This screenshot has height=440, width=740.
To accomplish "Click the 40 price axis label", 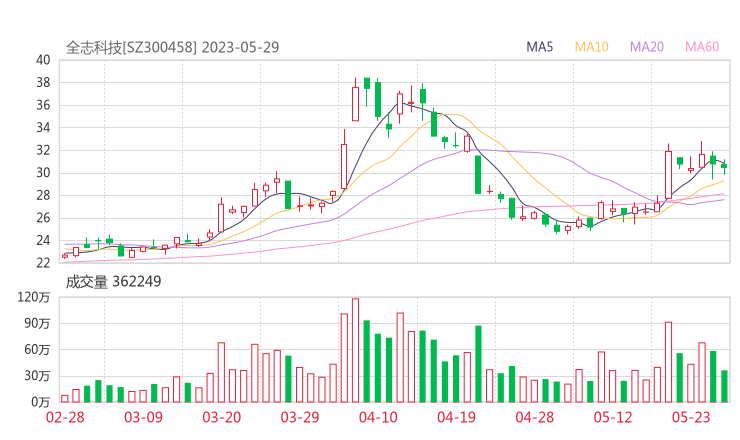I will [42, 60].
